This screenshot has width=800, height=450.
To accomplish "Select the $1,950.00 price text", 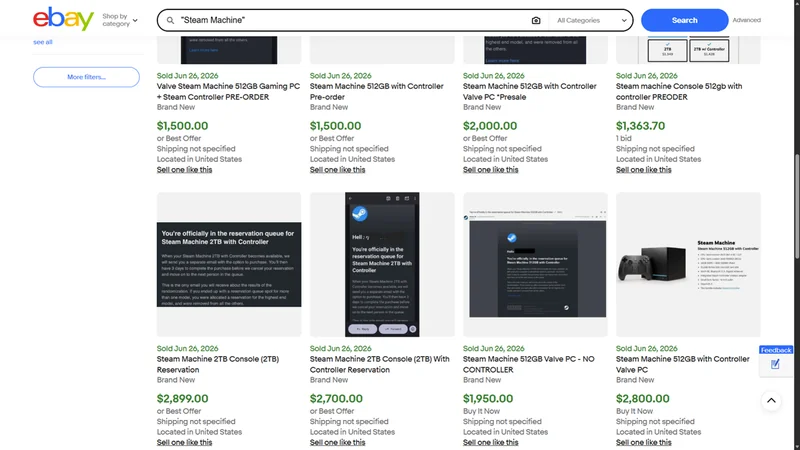I will coord(488,398).
